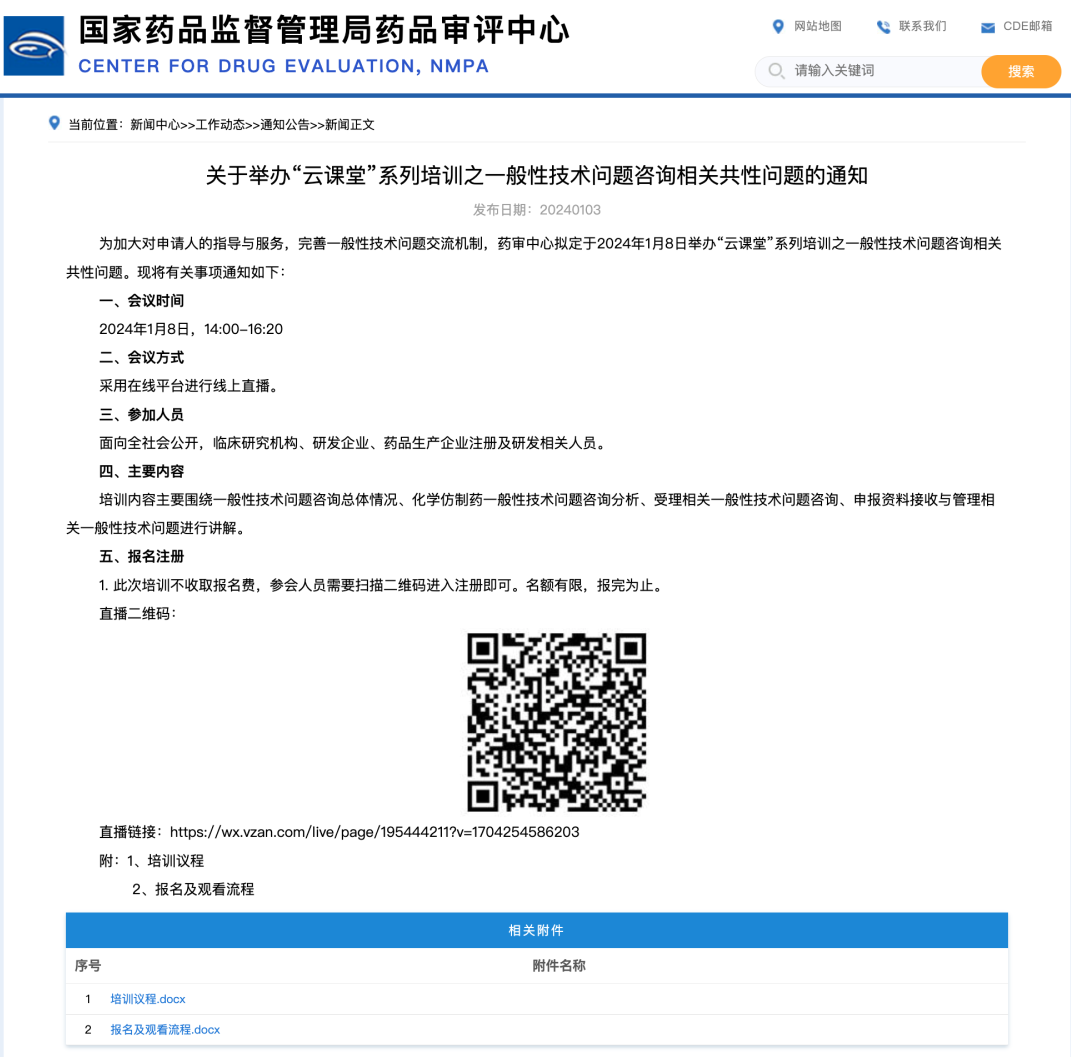Click the contact us phone icon
The width and height of the screenshot is (1071, 1057).
(x=883, y=27)
